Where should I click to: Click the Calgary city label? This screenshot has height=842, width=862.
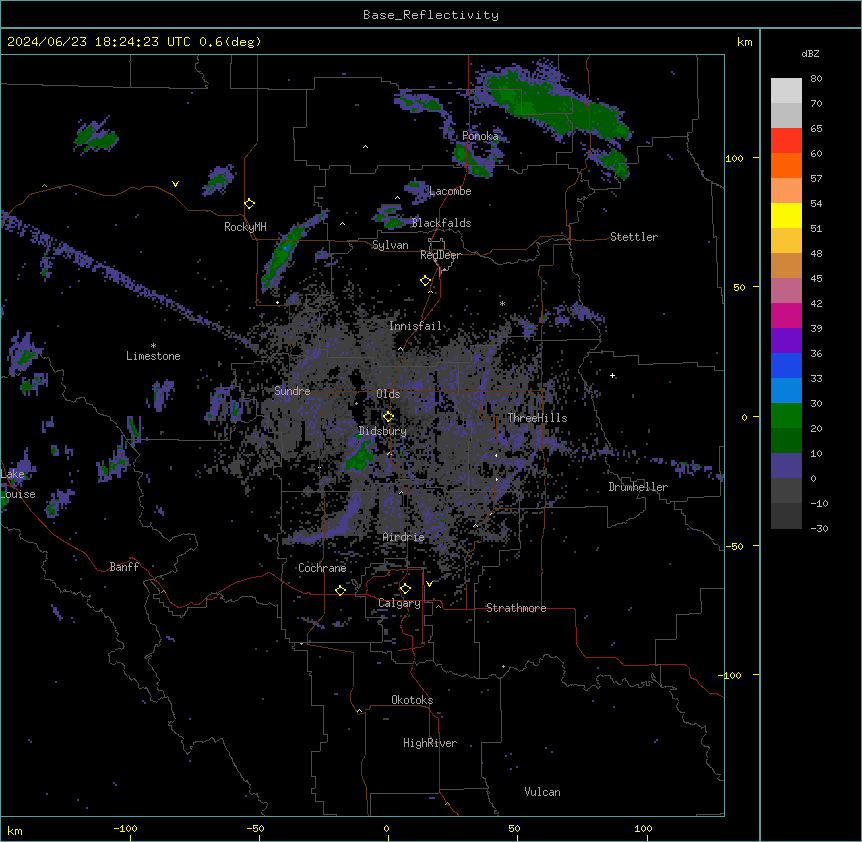point(399,603)
